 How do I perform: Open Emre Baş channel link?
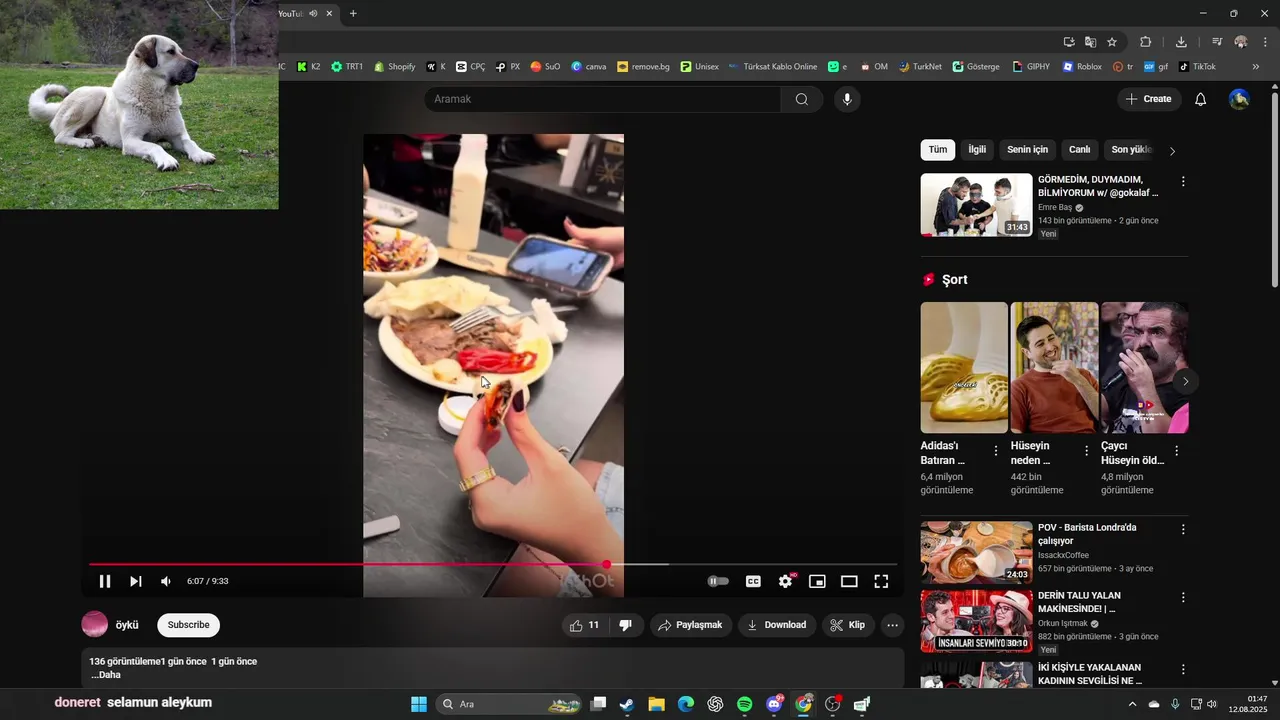(1055, 207)
